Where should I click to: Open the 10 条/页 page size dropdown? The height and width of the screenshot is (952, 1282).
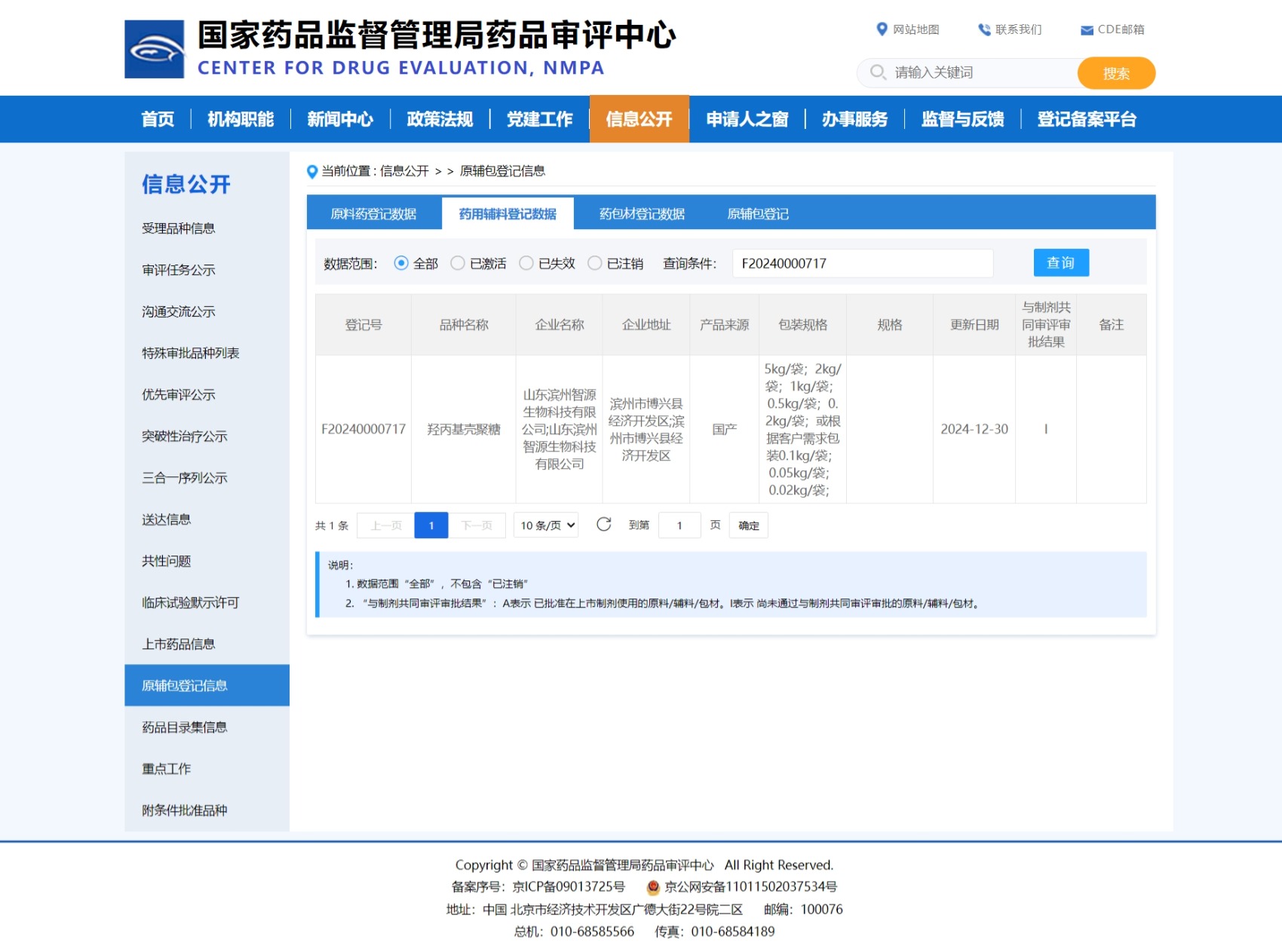click(x=546, y=525)
